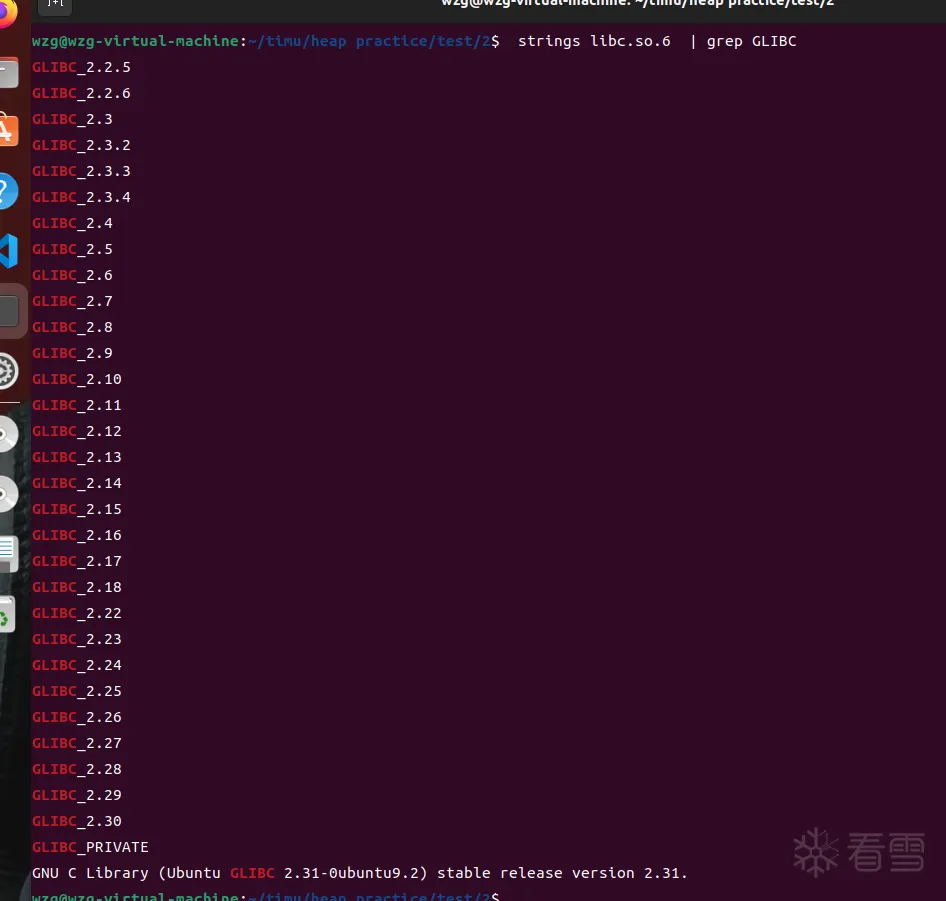The height and width of the screenshot is (901, 946).
Task: Select the GLIBC_2.16 line
Action: click(x=77, y=535)
